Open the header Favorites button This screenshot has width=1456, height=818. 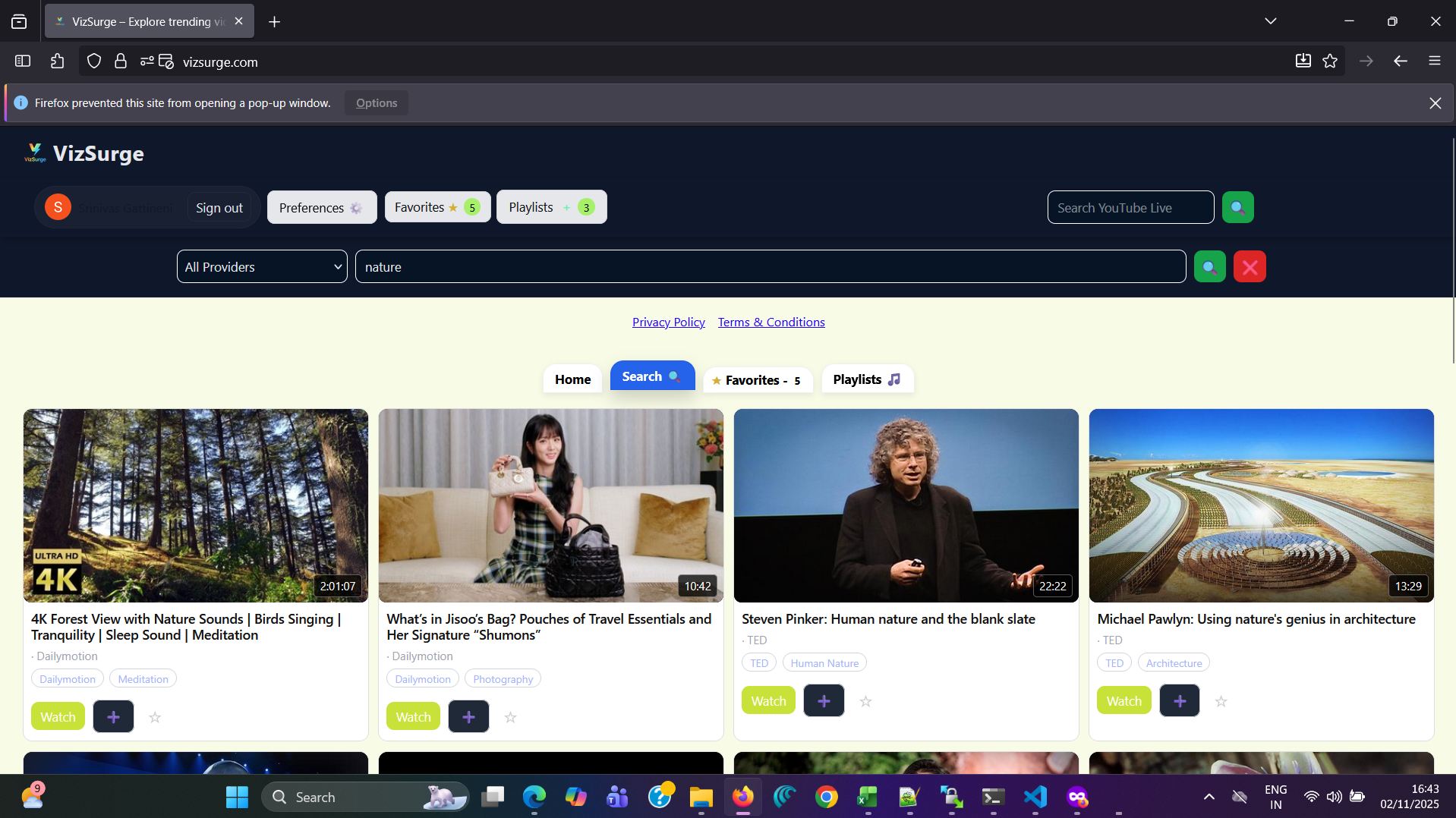(437, 207)
